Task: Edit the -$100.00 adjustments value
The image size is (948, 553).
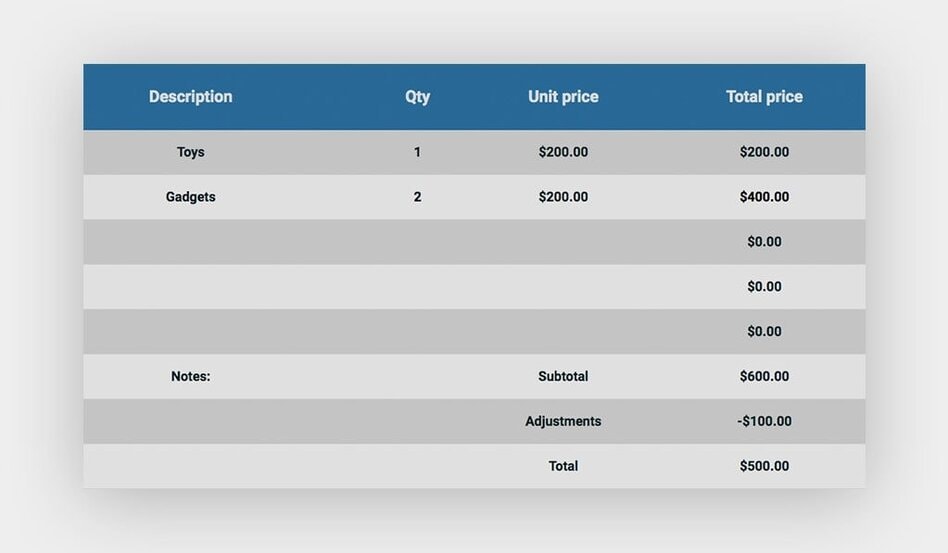Action: 764,421
